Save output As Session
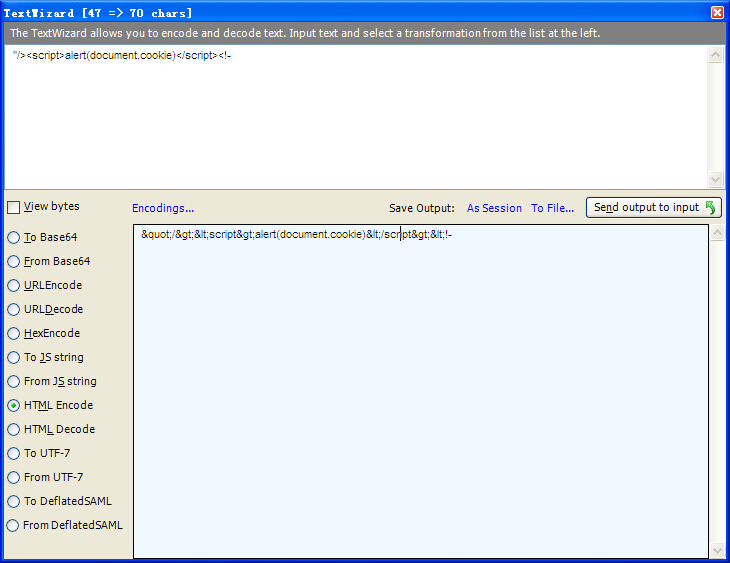The width and height of the screenshot is (730, 563). pyautogui.click(x=494, y=208)
